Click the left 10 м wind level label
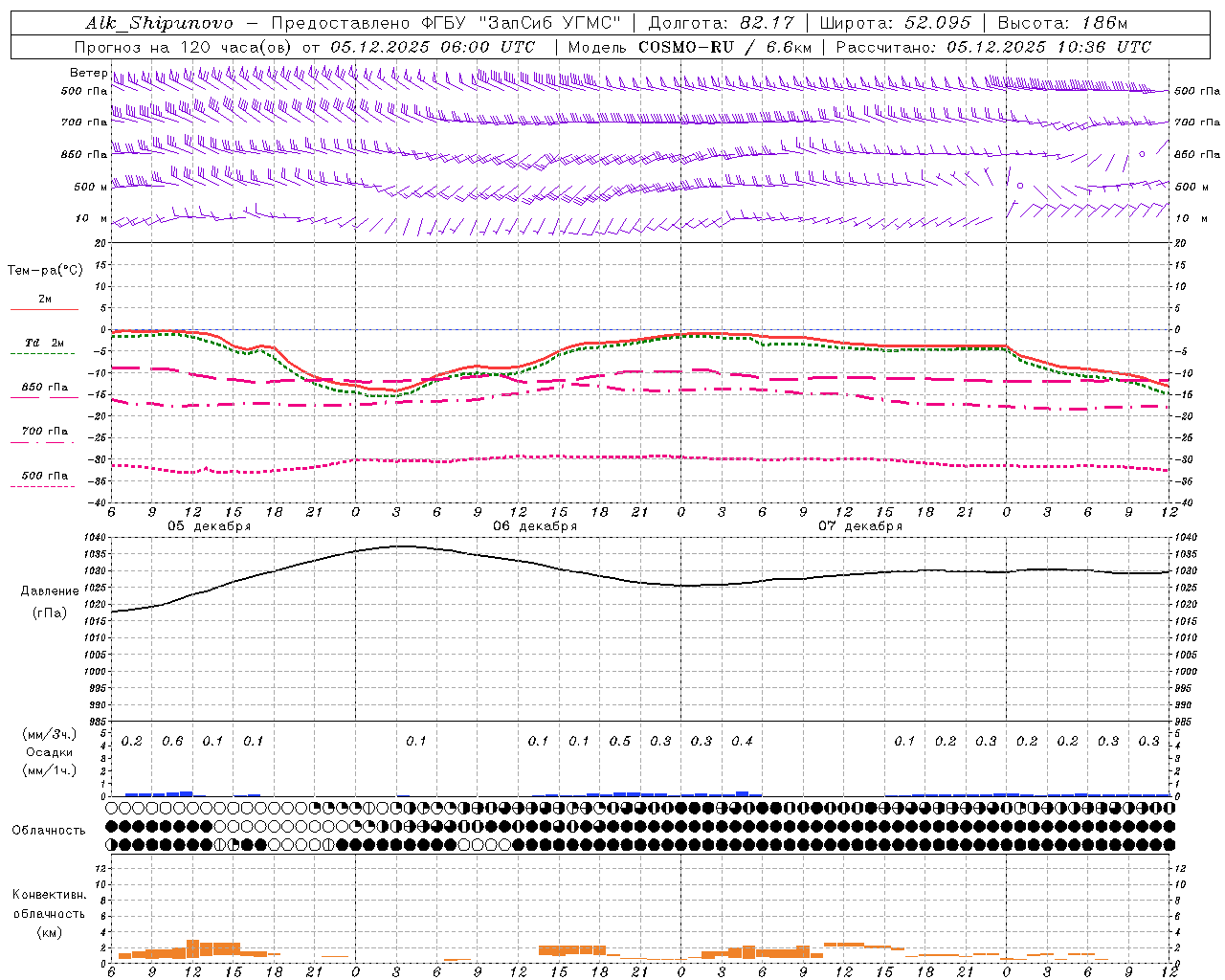 (x=92, y=218)
